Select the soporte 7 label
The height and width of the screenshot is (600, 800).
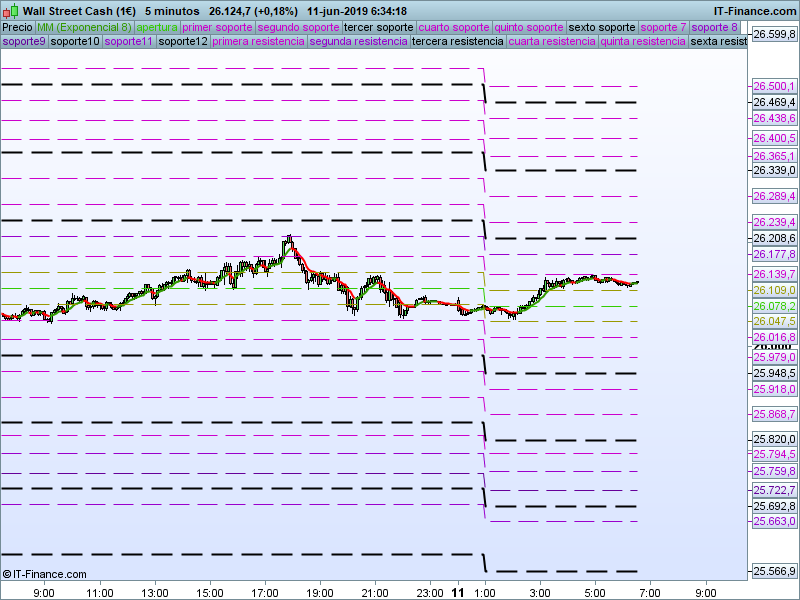point(663,27)
